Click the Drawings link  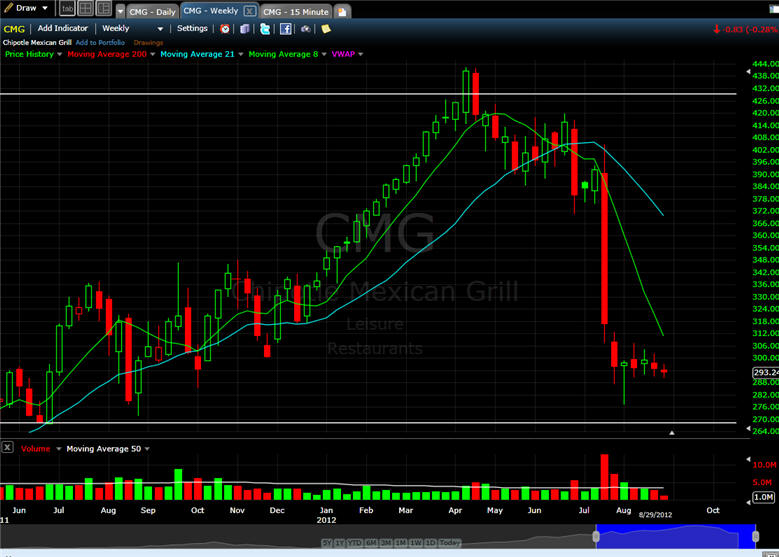[148, 43]
